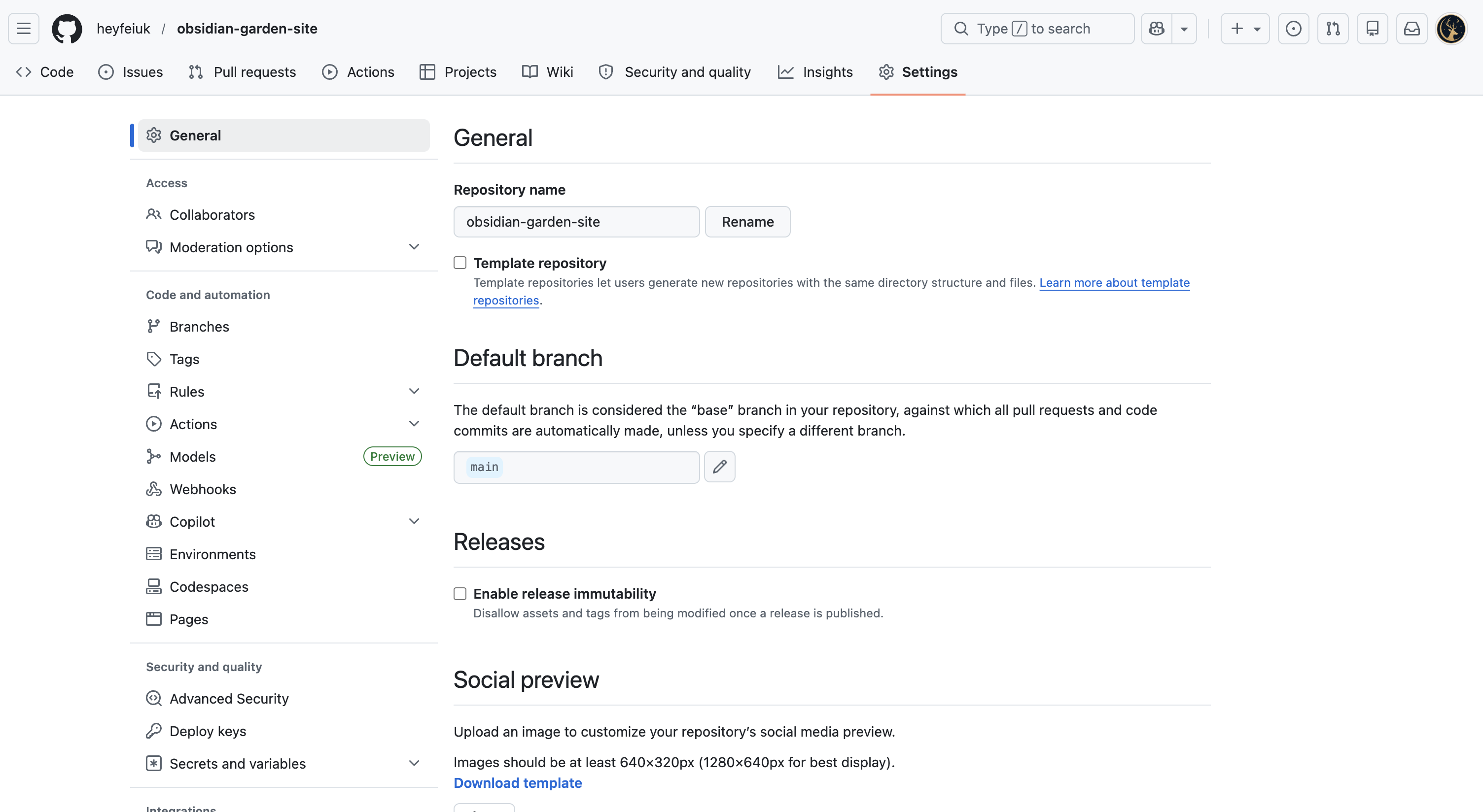Click the main default branch field
This screenshot has height=812, width=1483.
576,467
